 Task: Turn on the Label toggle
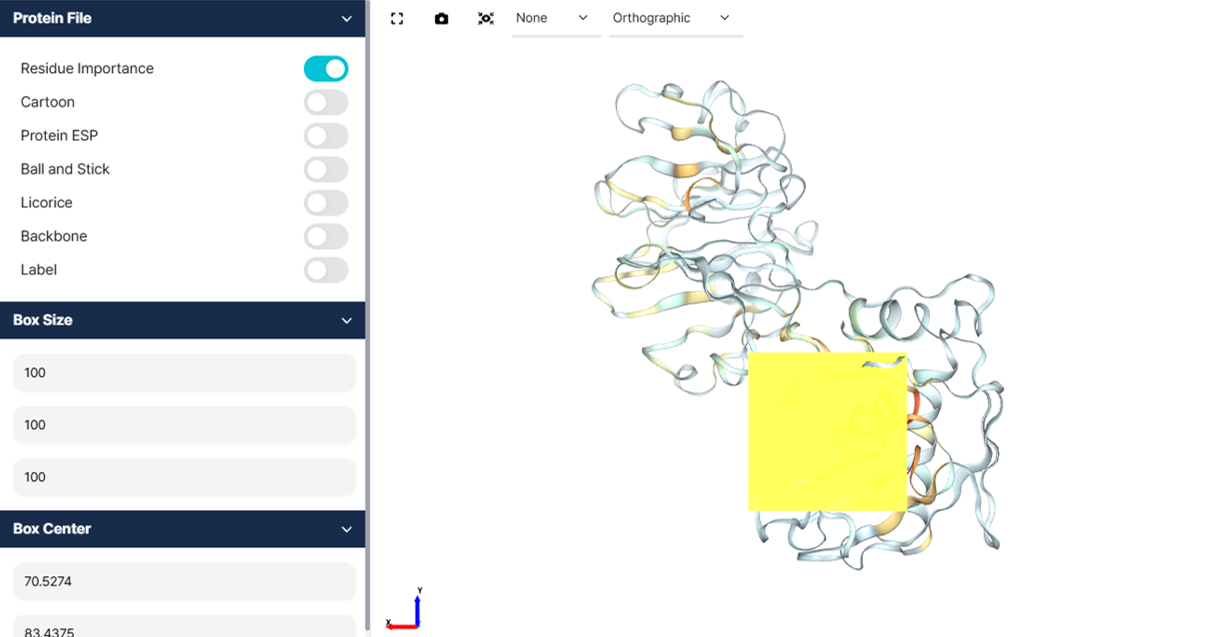click(x=326, y=270)
